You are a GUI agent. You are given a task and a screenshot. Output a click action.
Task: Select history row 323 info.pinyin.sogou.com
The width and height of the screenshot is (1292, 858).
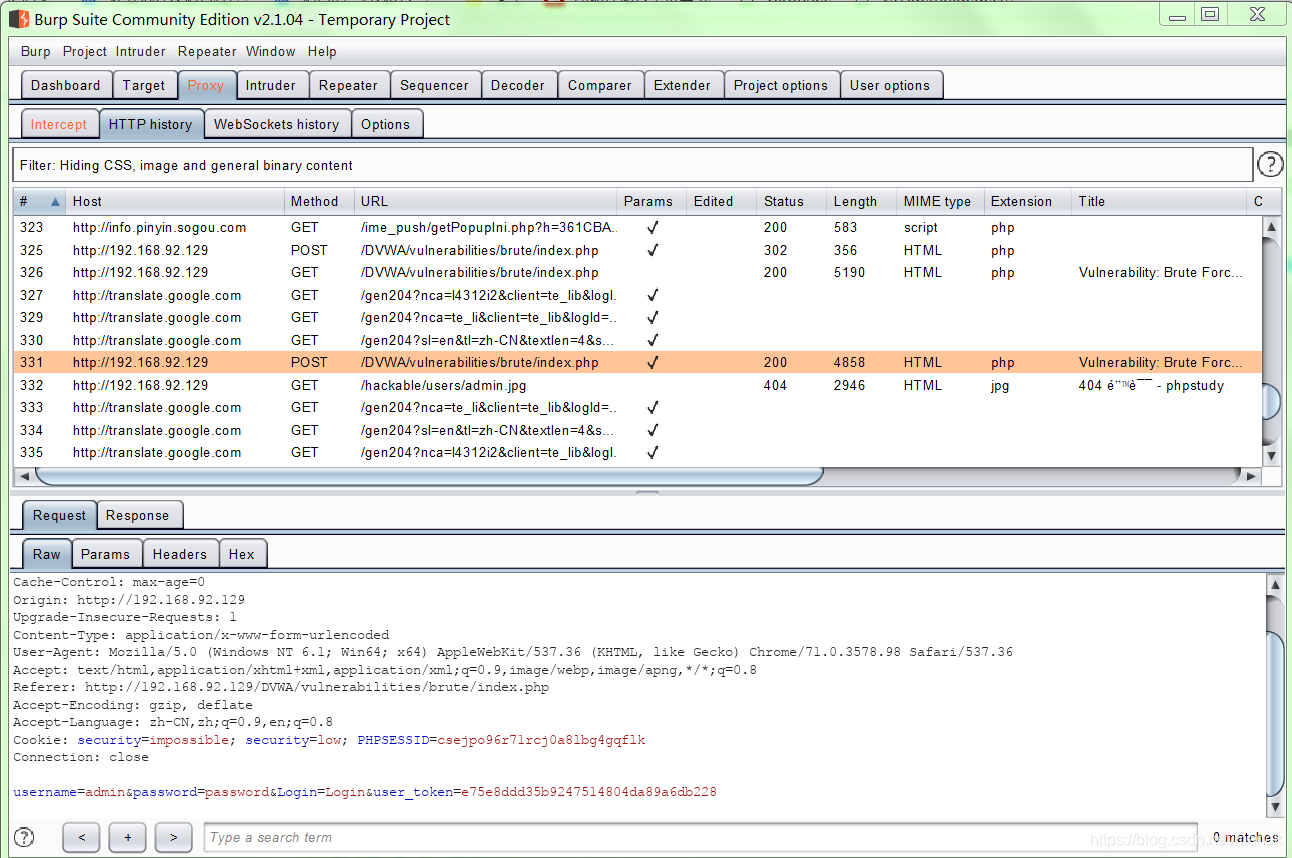pos(638,227)
